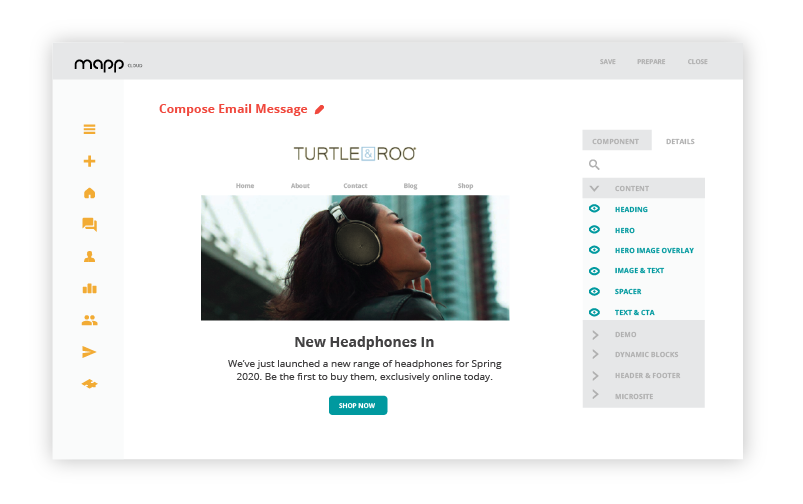Screen dimensions: 803x504
Task: Click the headphones hero image
Action: (x=355, y=258)
